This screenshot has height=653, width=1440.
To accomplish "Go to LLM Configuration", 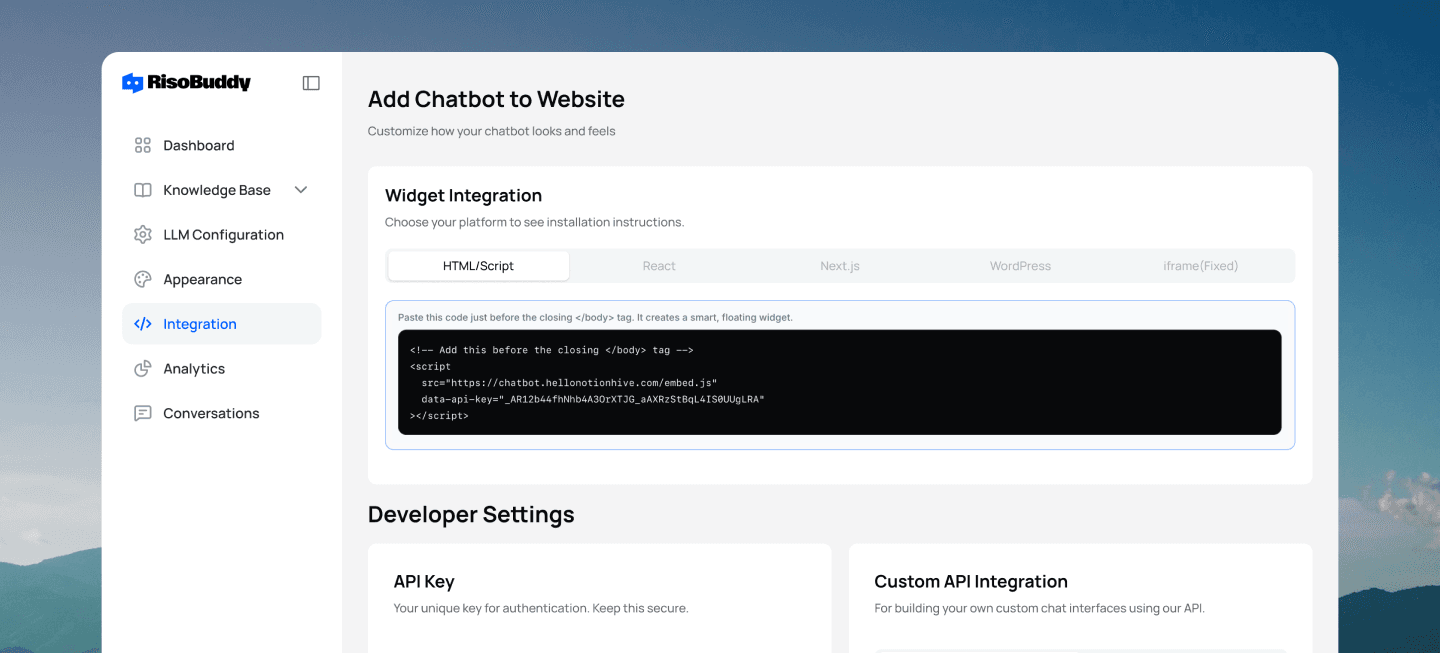I will click(x=222, y=234).
